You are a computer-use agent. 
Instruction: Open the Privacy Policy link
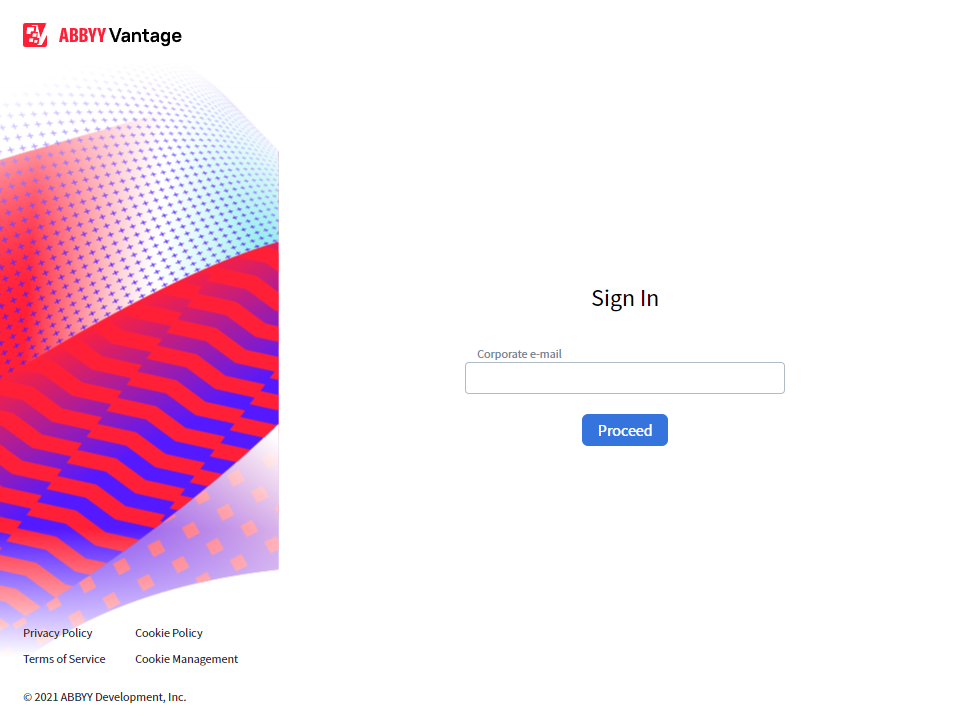(x=57, y=633)
